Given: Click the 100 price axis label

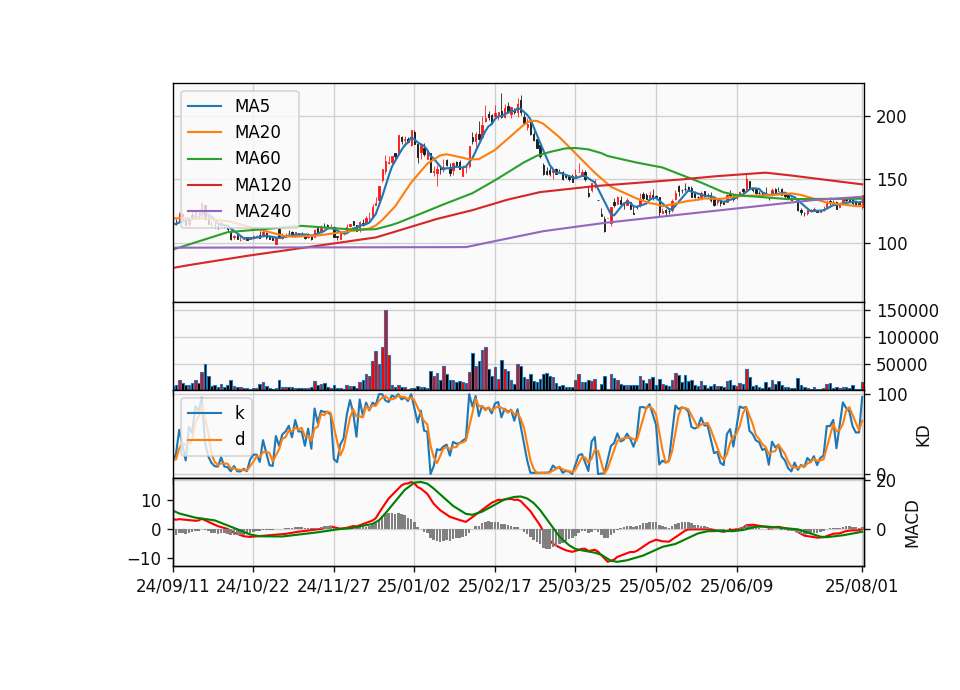Looking at the screenshot, I should coord(891,244).
